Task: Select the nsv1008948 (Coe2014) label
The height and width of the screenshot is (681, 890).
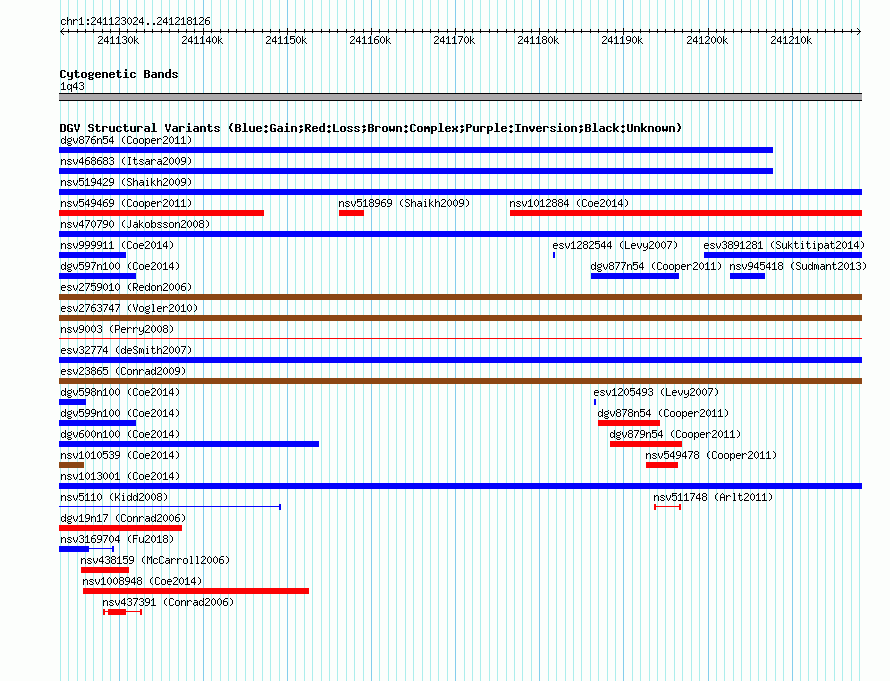Action: pos(142,581)
